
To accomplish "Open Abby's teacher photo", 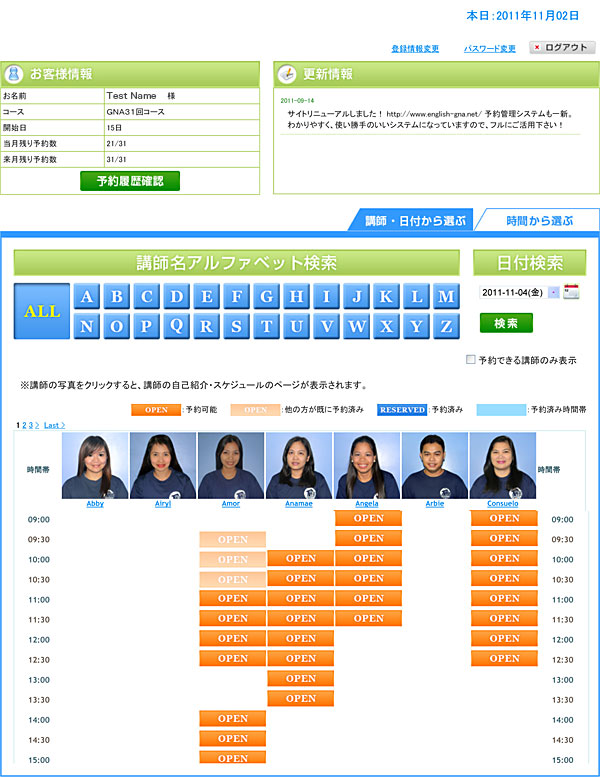I will [95, 465].
